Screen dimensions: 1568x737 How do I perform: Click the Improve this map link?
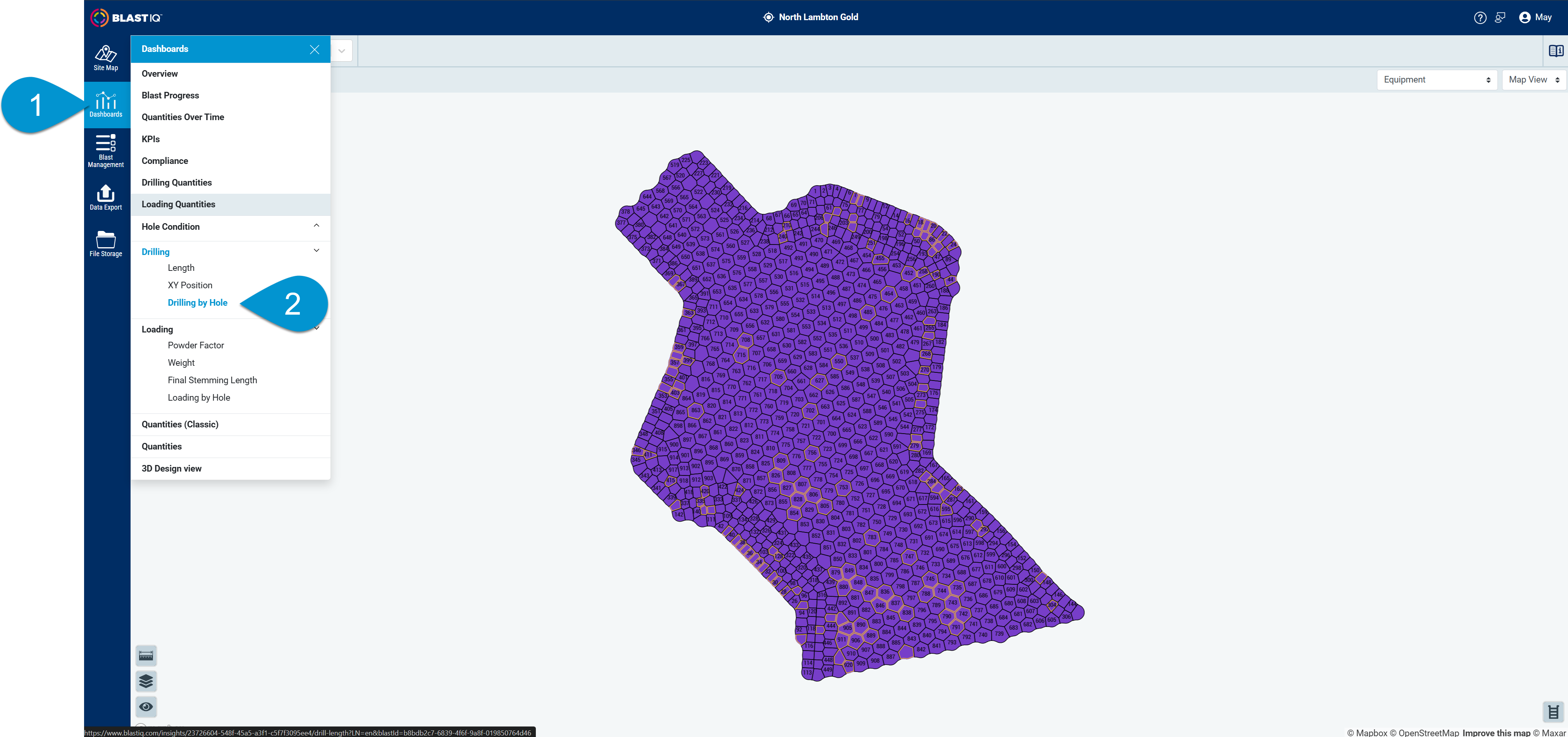[1496, 733]
